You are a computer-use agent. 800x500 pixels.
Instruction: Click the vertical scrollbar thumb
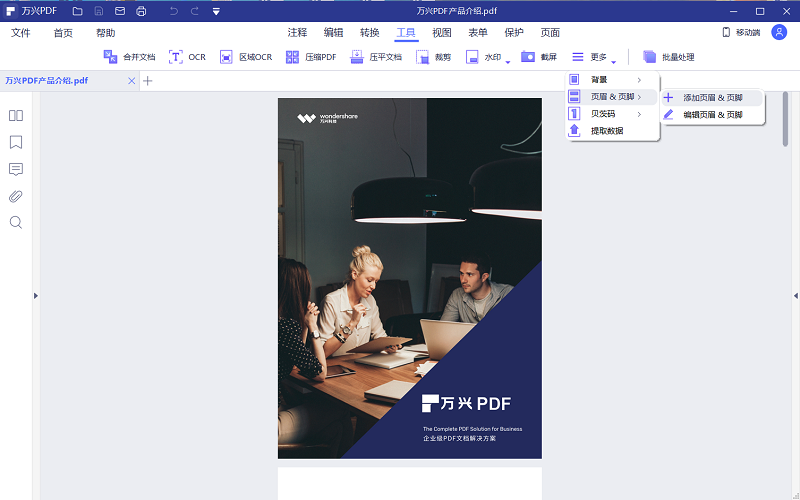(785, 119)
